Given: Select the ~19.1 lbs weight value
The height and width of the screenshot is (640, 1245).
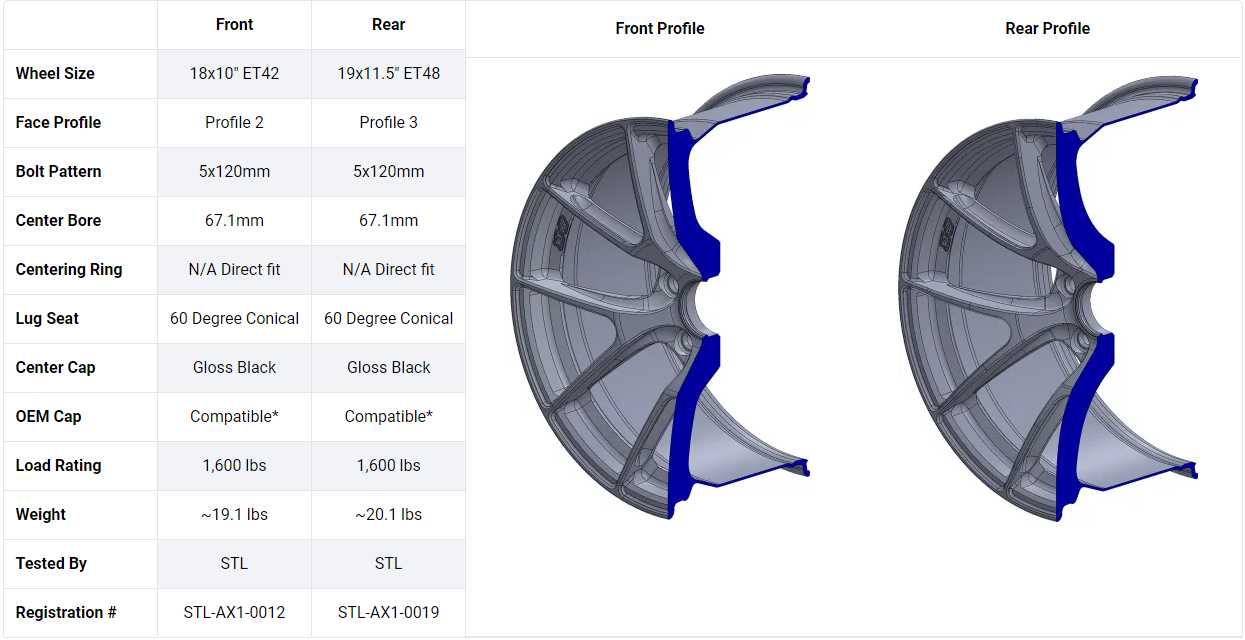Looking at the screenshot, I should [234, 515].
